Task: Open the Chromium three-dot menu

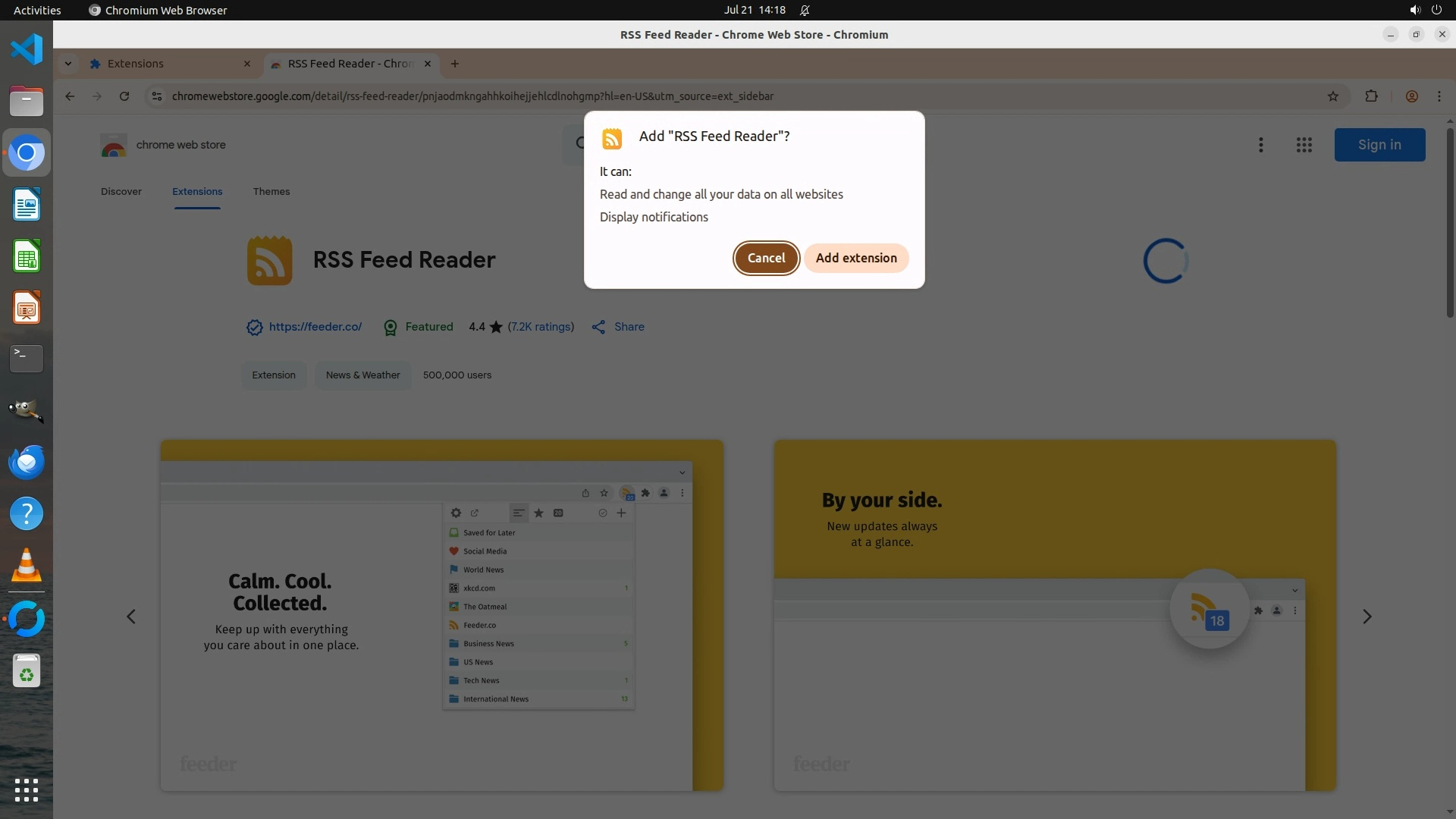Action: pos(1439,96)
